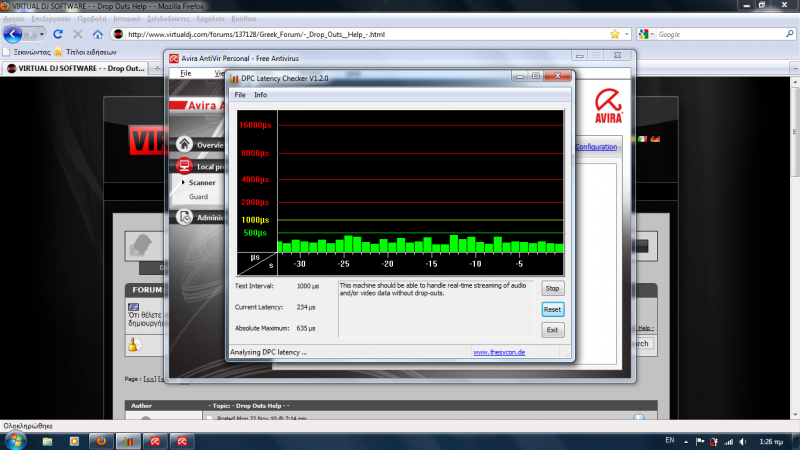Click the second Avira taskbar icon
The image size is (800, 450).
click(182, 441)
